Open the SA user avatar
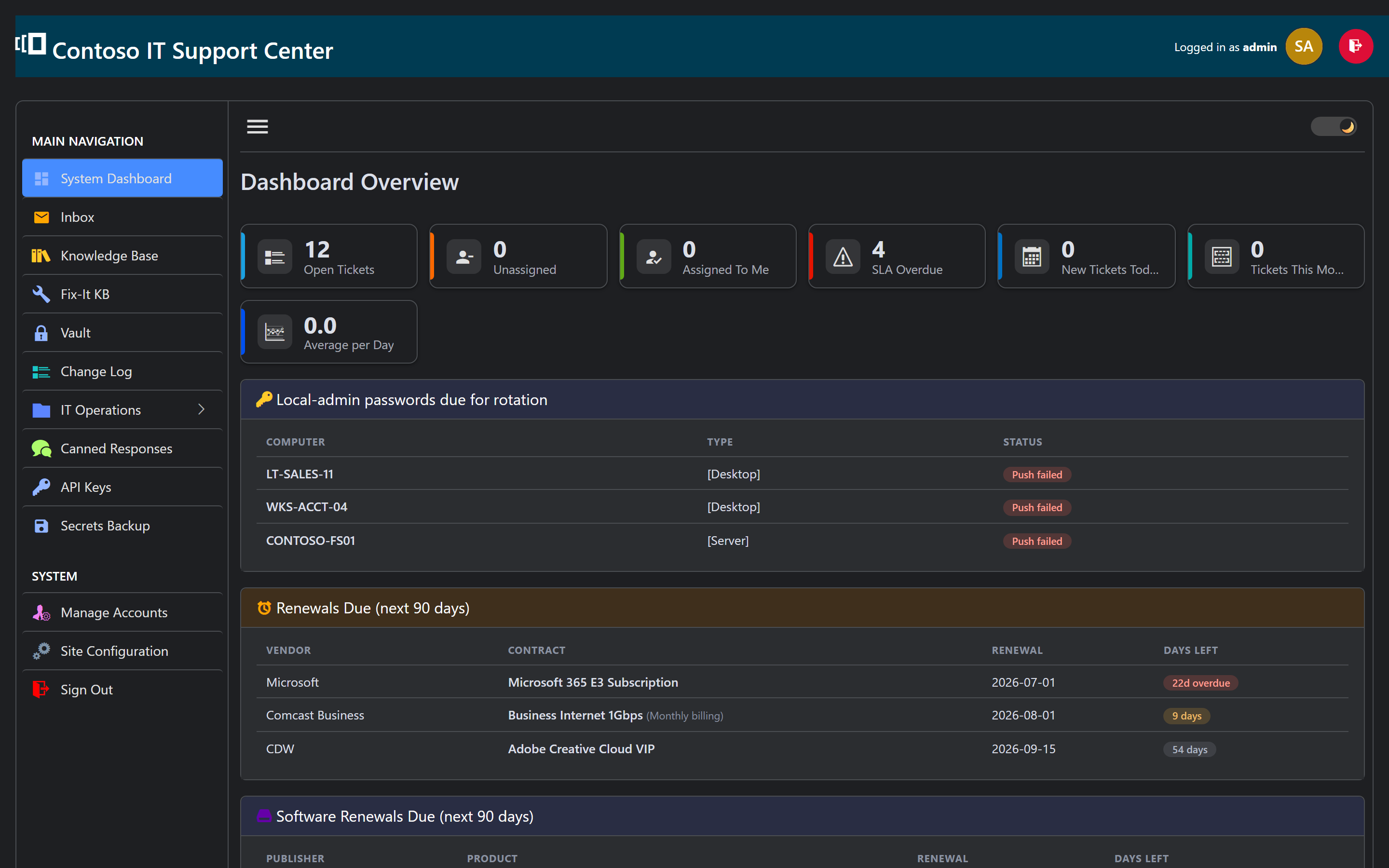The width and height of the screenshot is (1389, 868). 1304,46
